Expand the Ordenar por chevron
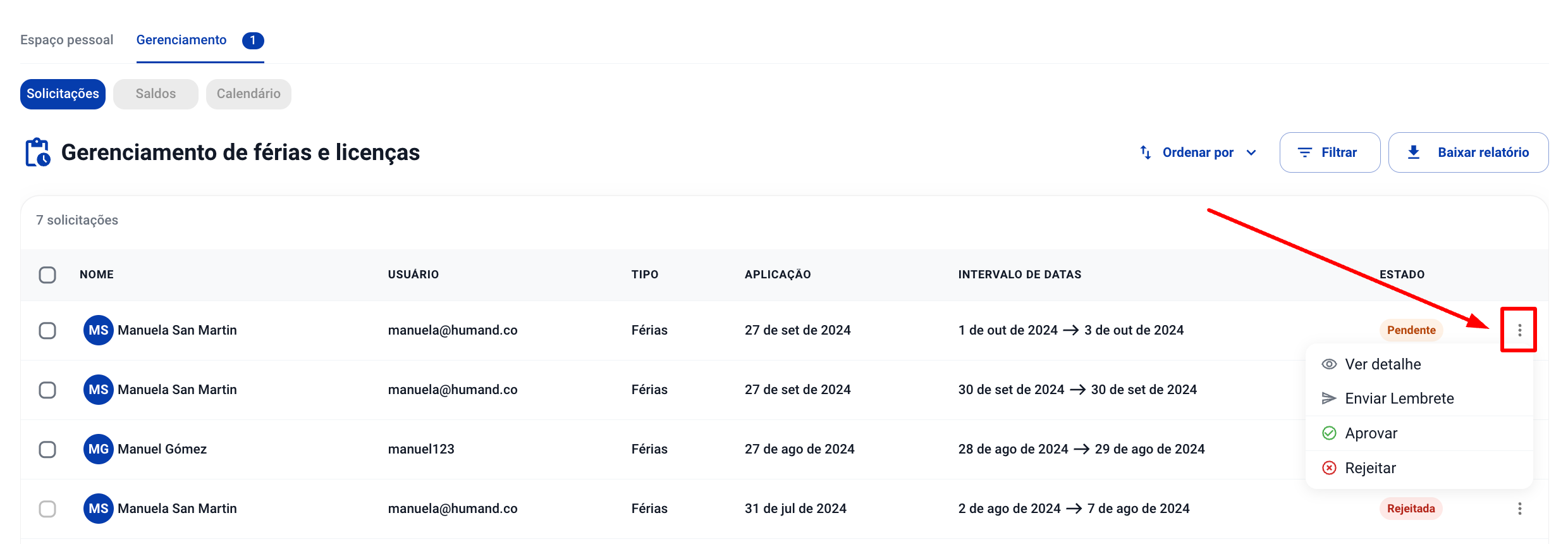 pyautogui.click(x=1251, y=152)
